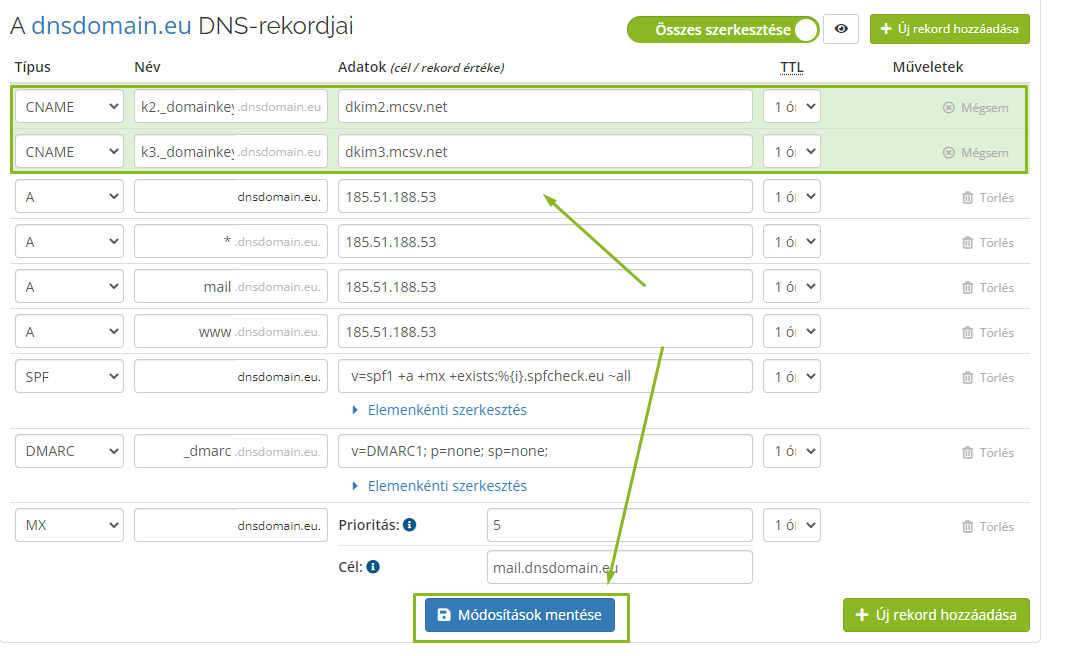This screenshot has height=656, width=1067.
Task: Open the TTL dropdown of the MX record
Action: [x=792, y=525]
